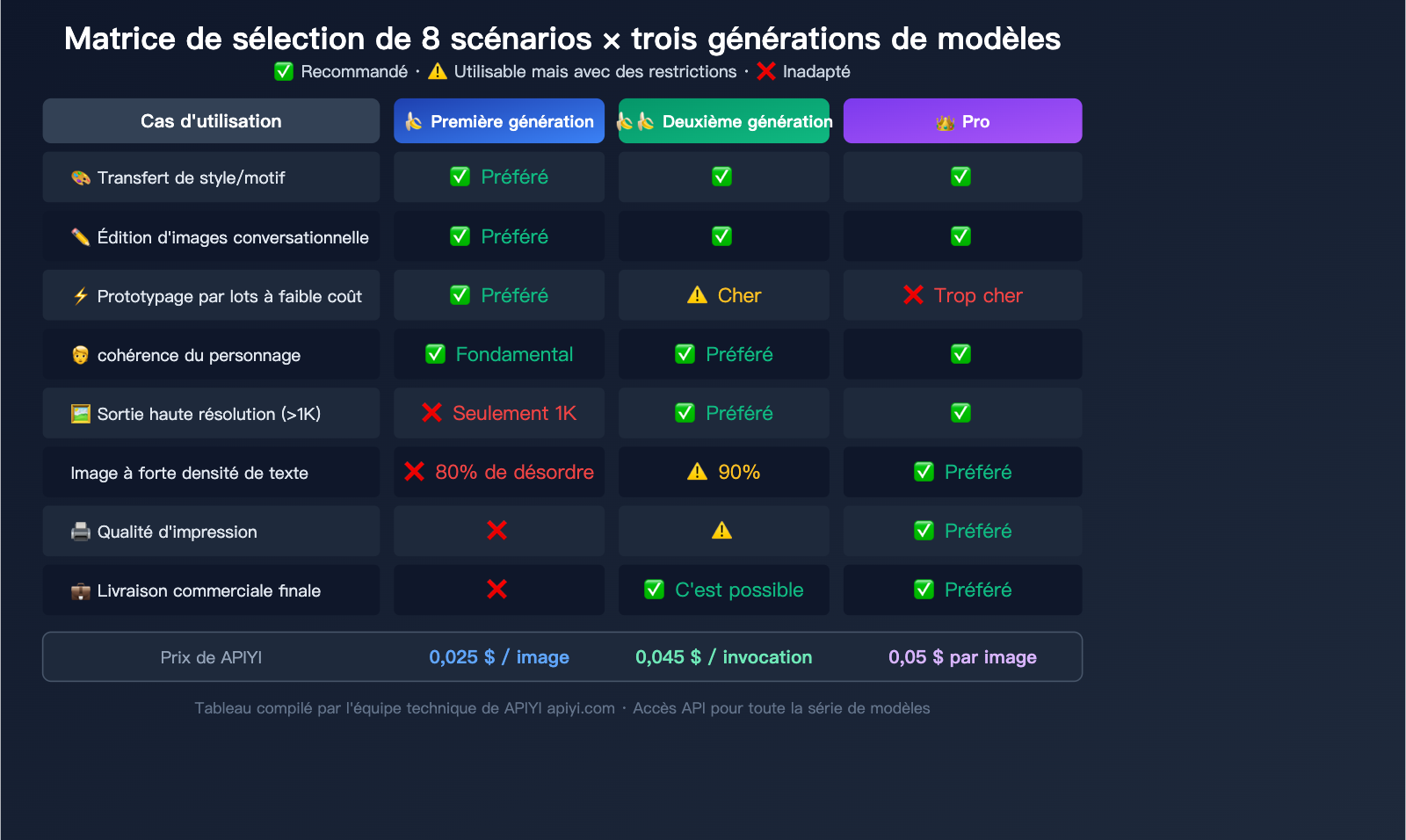Click the red X for Livraison commerciale, Première génération
Image resolution: width=1406 pixels, height=840 pixels.
click(x=496, y=590)
